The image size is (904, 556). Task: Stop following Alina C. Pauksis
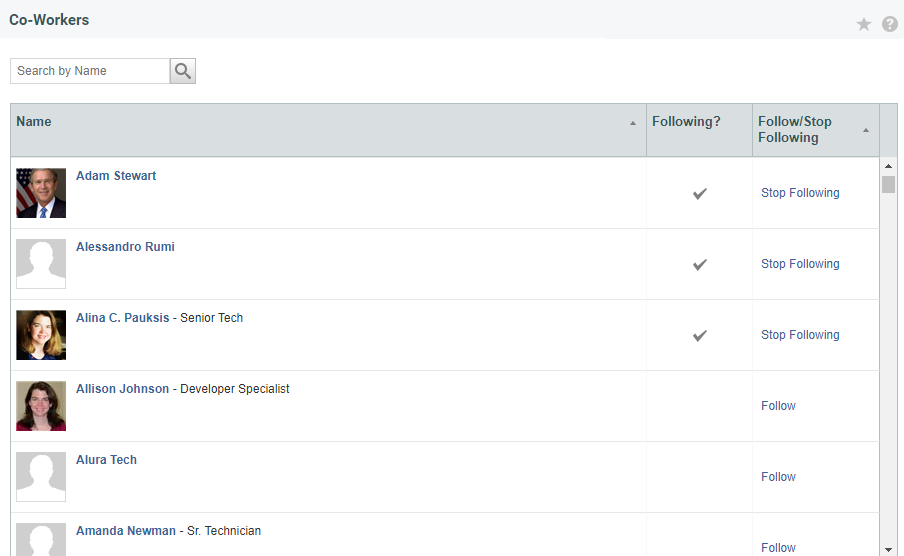800,335
